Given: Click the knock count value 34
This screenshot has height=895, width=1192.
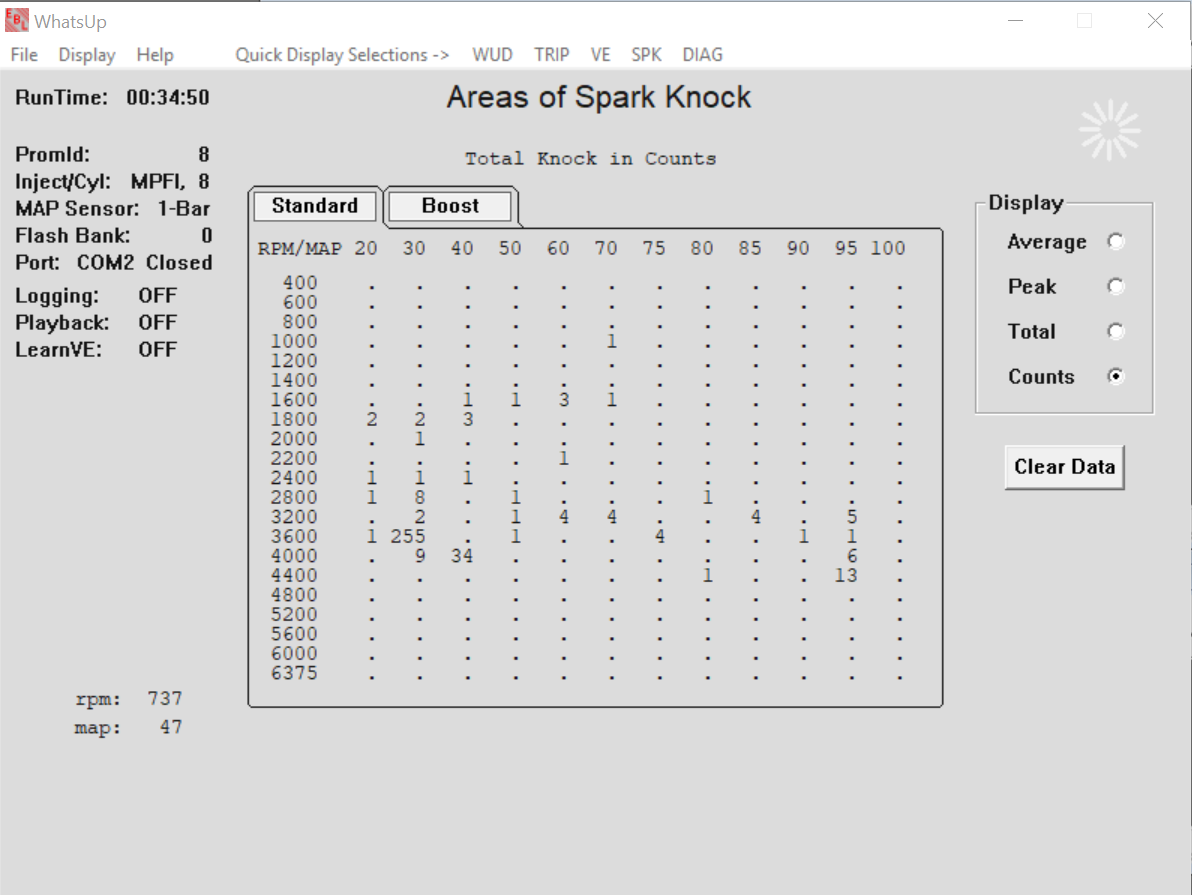Looking at the screenshot, I should [461, 556].
